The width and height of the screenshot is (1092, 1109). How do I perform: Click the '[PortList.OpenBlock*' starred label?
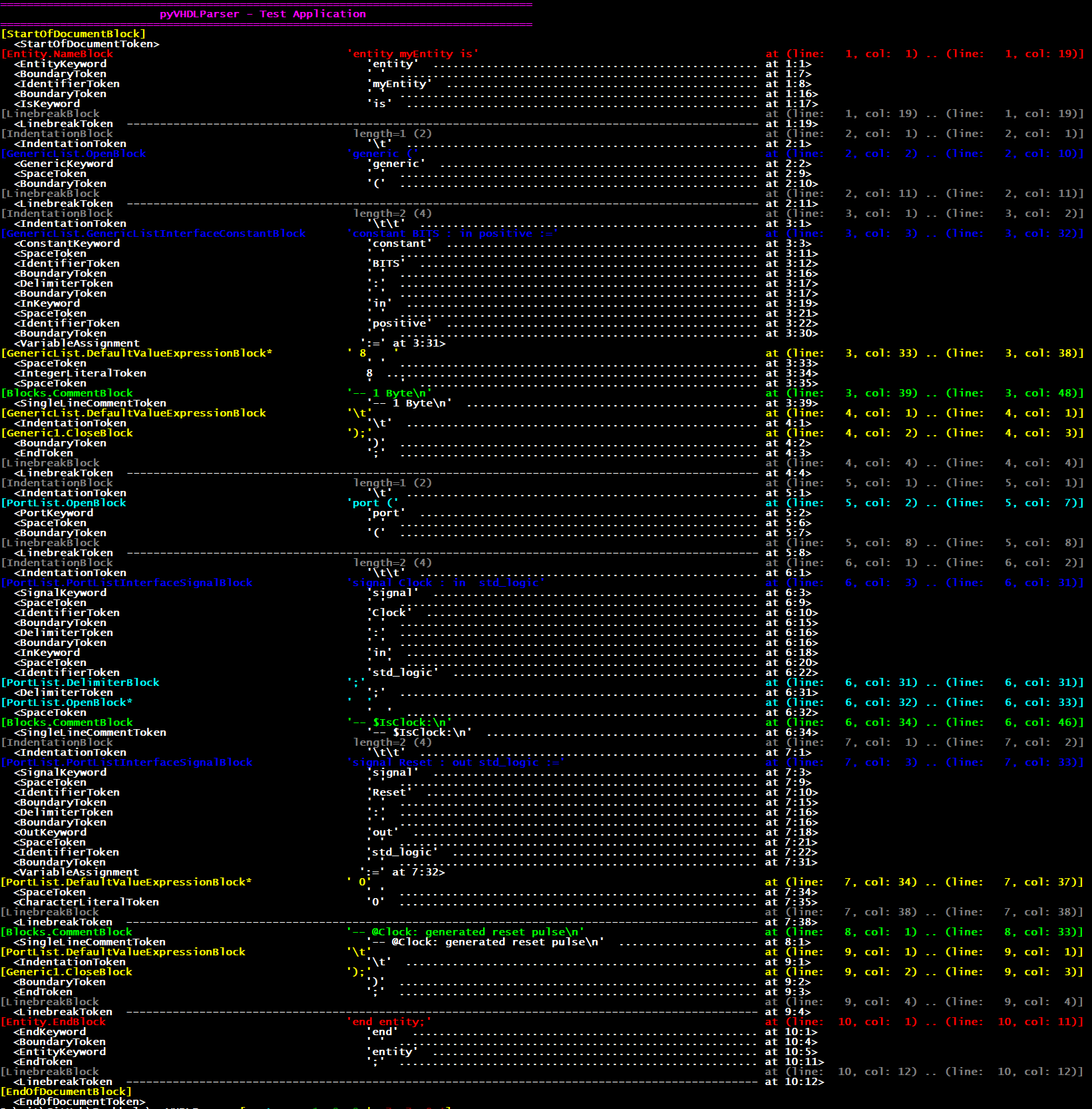tap(67, 703)
